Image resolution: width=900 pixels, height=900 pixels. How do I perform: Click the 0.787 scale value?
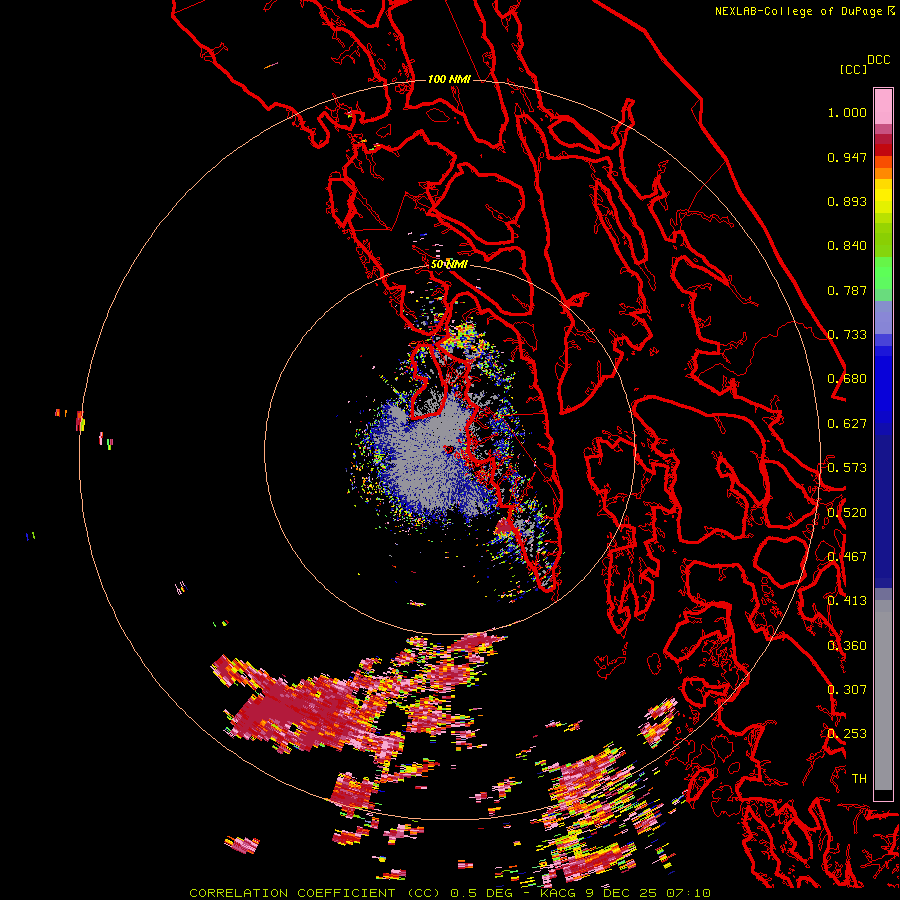[847, 290]
